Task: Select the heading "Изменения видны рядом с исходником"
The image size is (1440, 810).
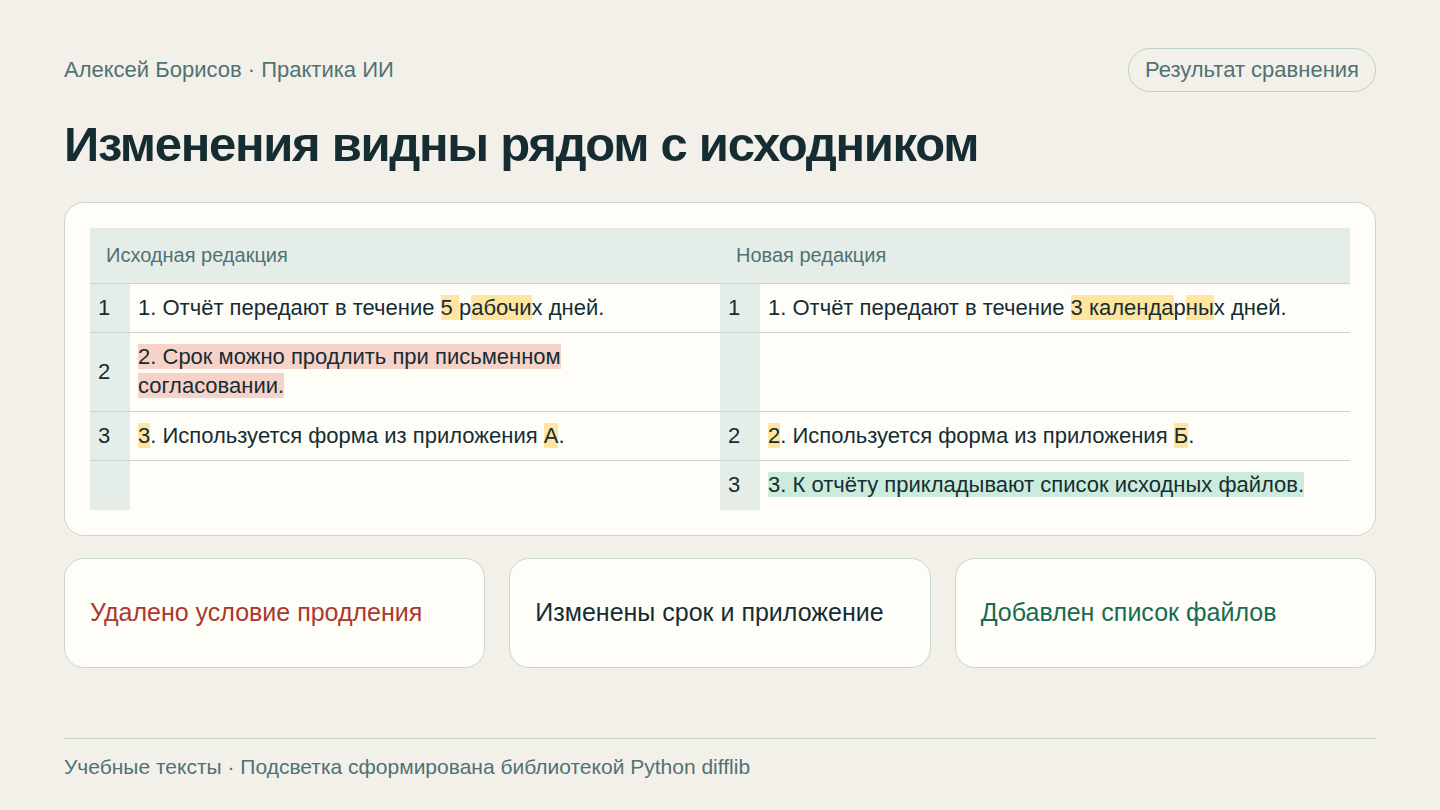Action: (x=521, y=145)
